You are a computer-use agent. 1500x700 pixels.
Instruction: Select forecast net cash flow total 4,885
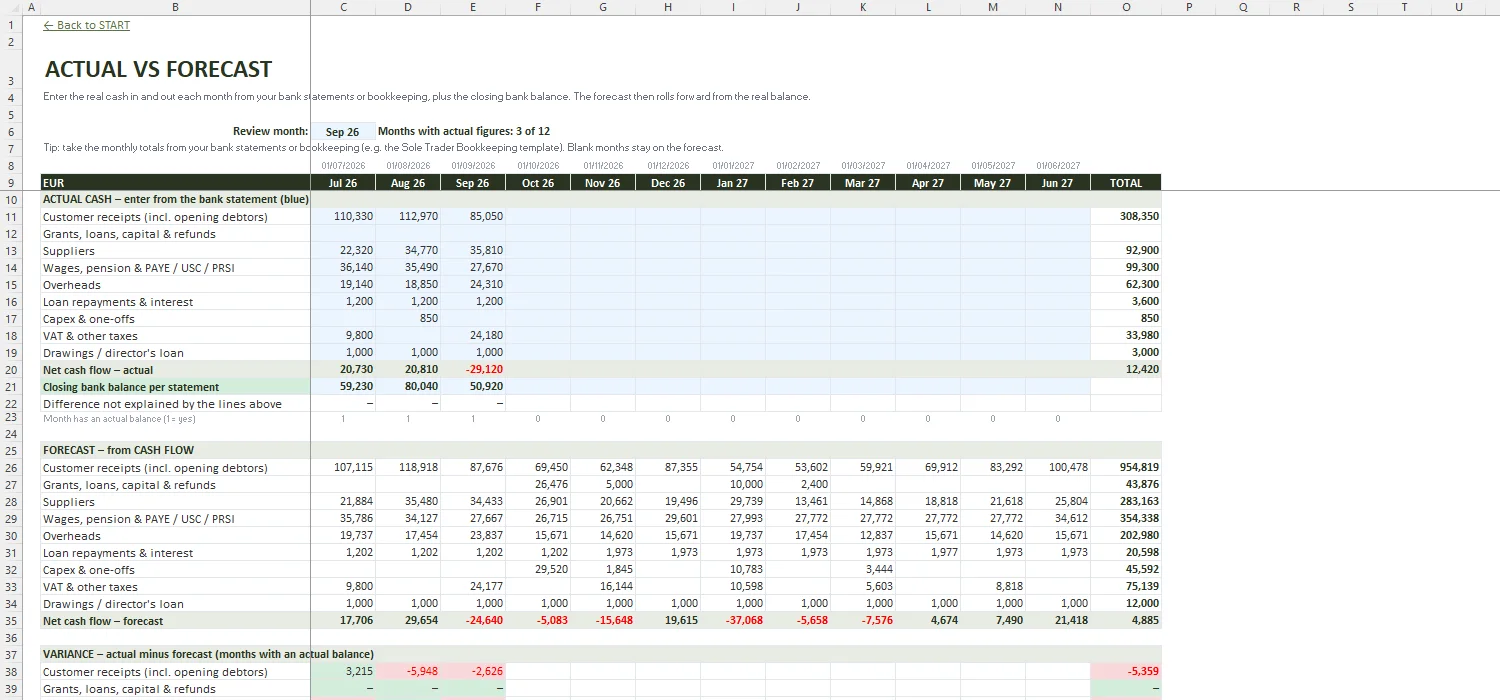(x=1126, y=621)
